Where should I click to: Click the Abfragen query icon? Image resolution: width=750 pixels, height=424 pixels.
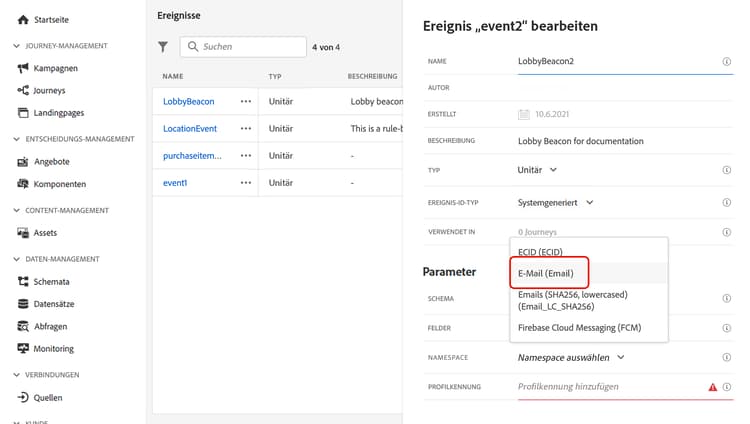(x=23, y=326)
